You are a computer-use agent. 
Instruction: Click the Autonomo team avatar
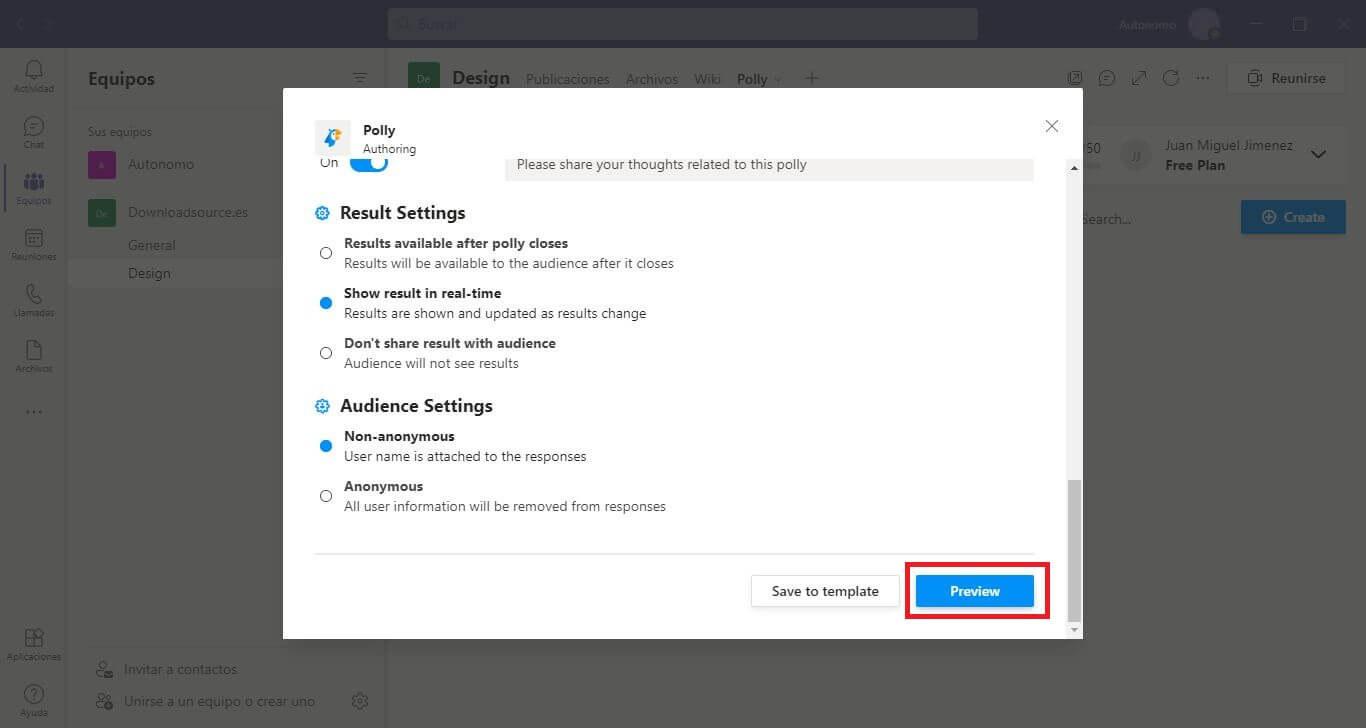102,164
